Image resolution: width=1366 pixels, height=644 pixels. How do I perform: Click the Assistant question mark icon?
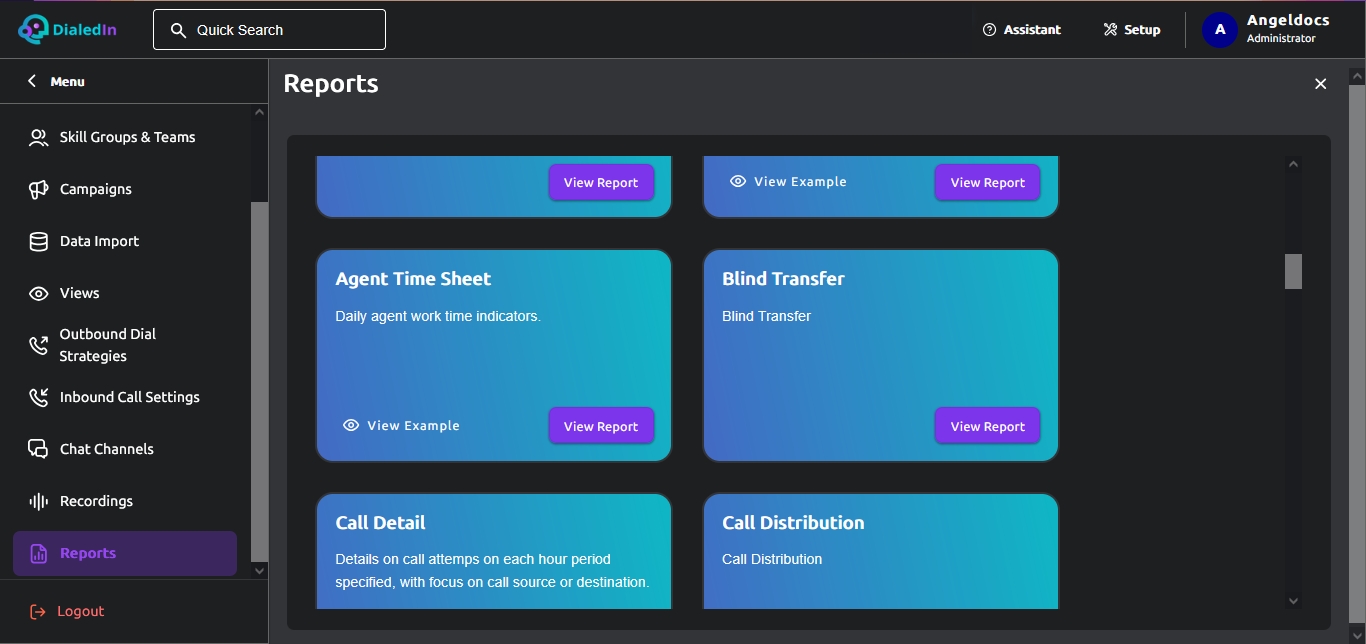coord(990,30)
